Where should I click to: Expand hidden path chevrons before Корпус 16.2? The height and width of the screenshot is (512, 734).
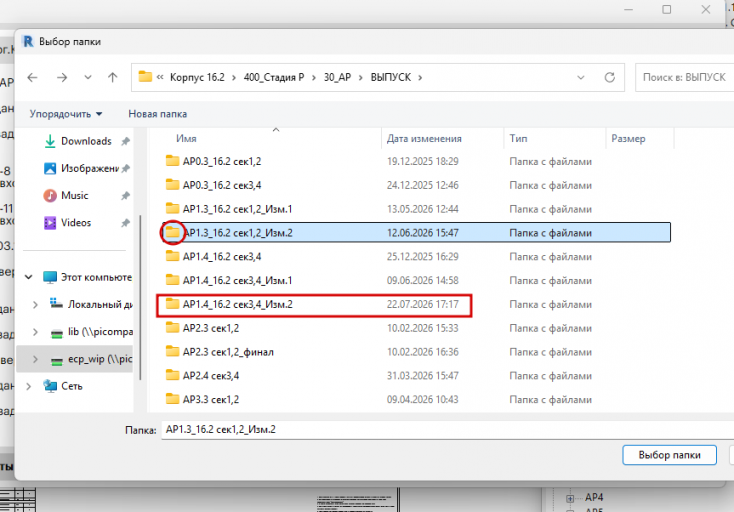point(160,77)
